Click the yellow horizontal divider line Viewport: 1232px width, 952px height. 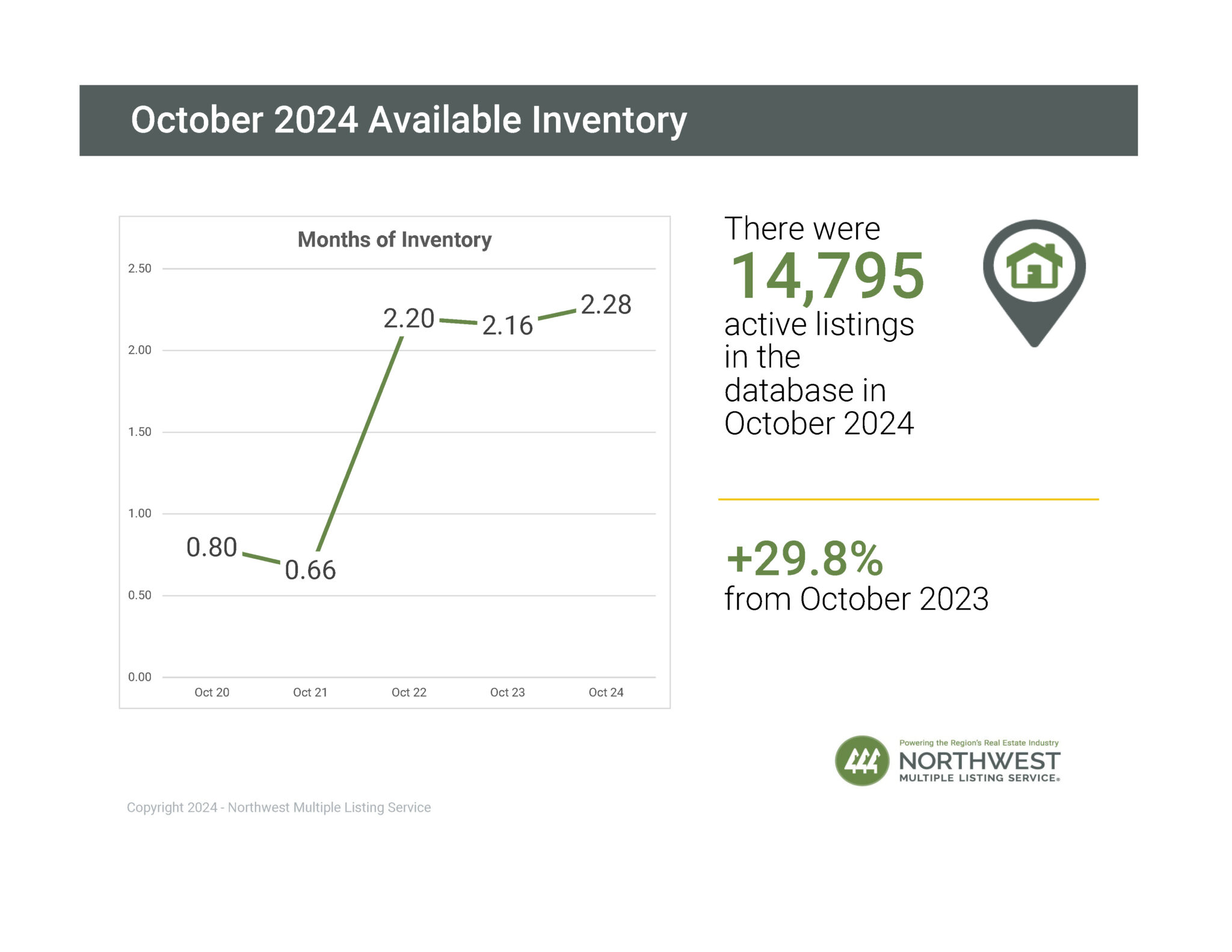pyautogui.click(x=908, y=499)
